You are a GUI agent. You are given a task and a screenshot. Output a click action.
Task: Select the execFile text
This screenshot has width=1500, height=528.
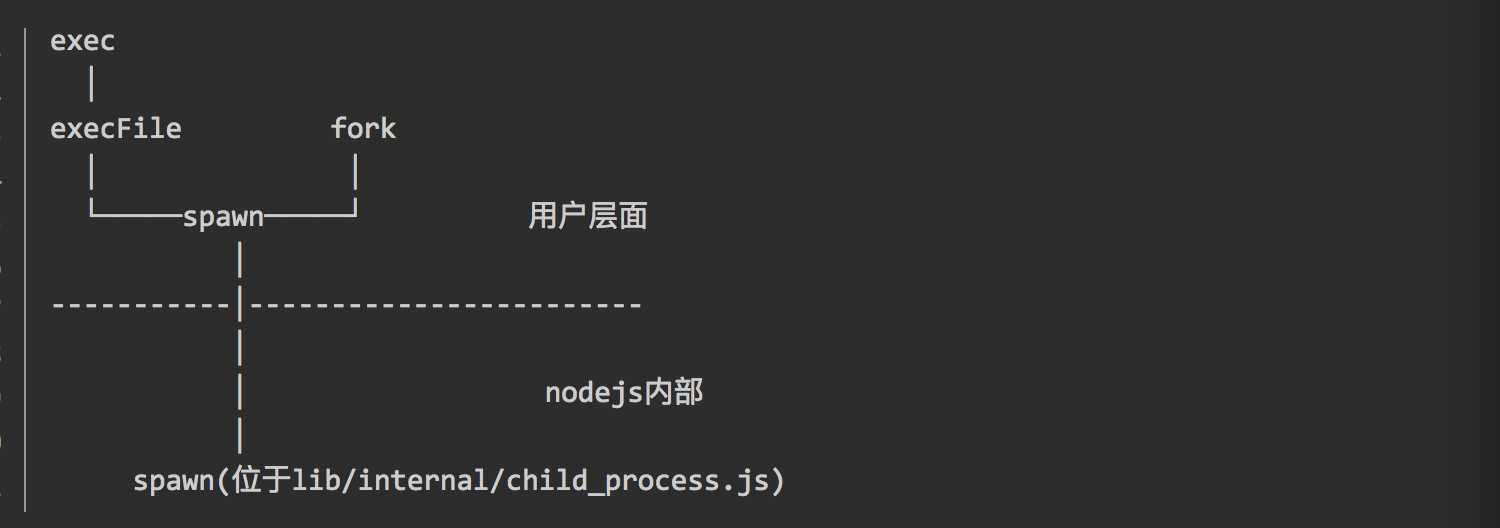(116, 129)
